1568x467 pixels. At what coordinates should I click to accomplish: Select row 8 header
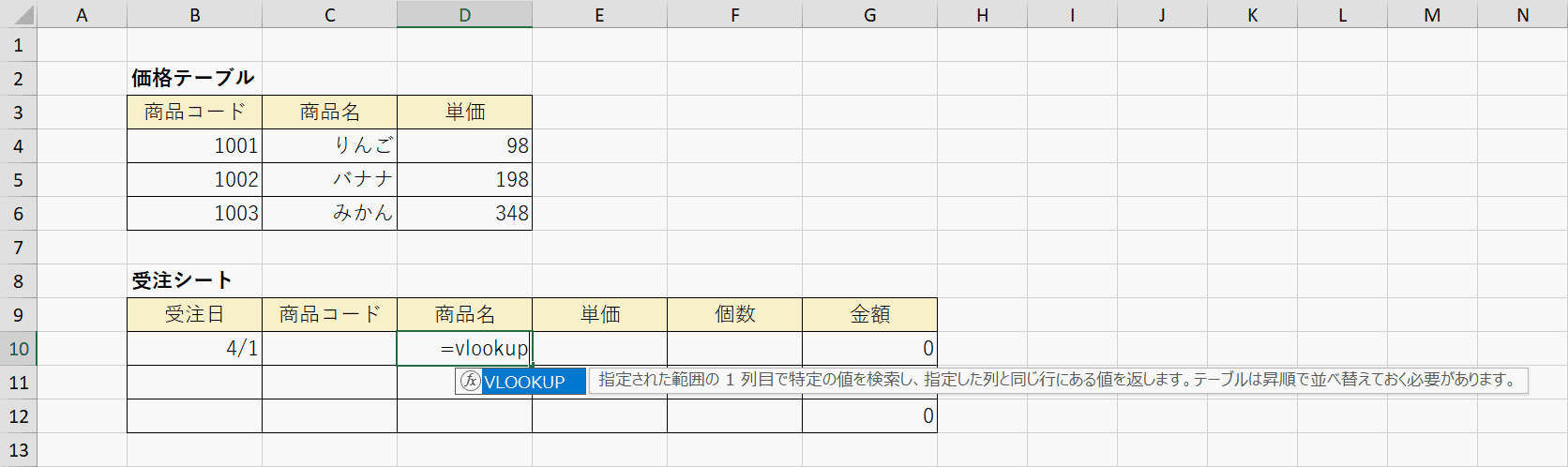19,281
